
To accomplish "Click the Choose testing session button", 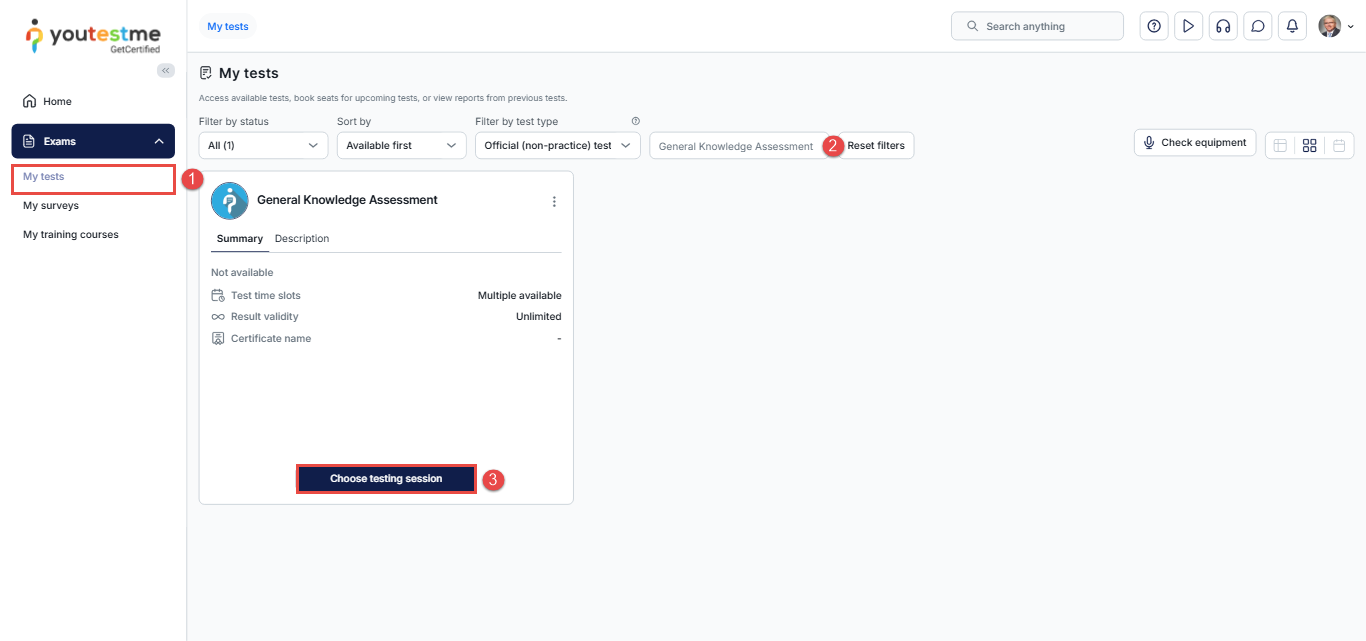I will tap(386, 479).
